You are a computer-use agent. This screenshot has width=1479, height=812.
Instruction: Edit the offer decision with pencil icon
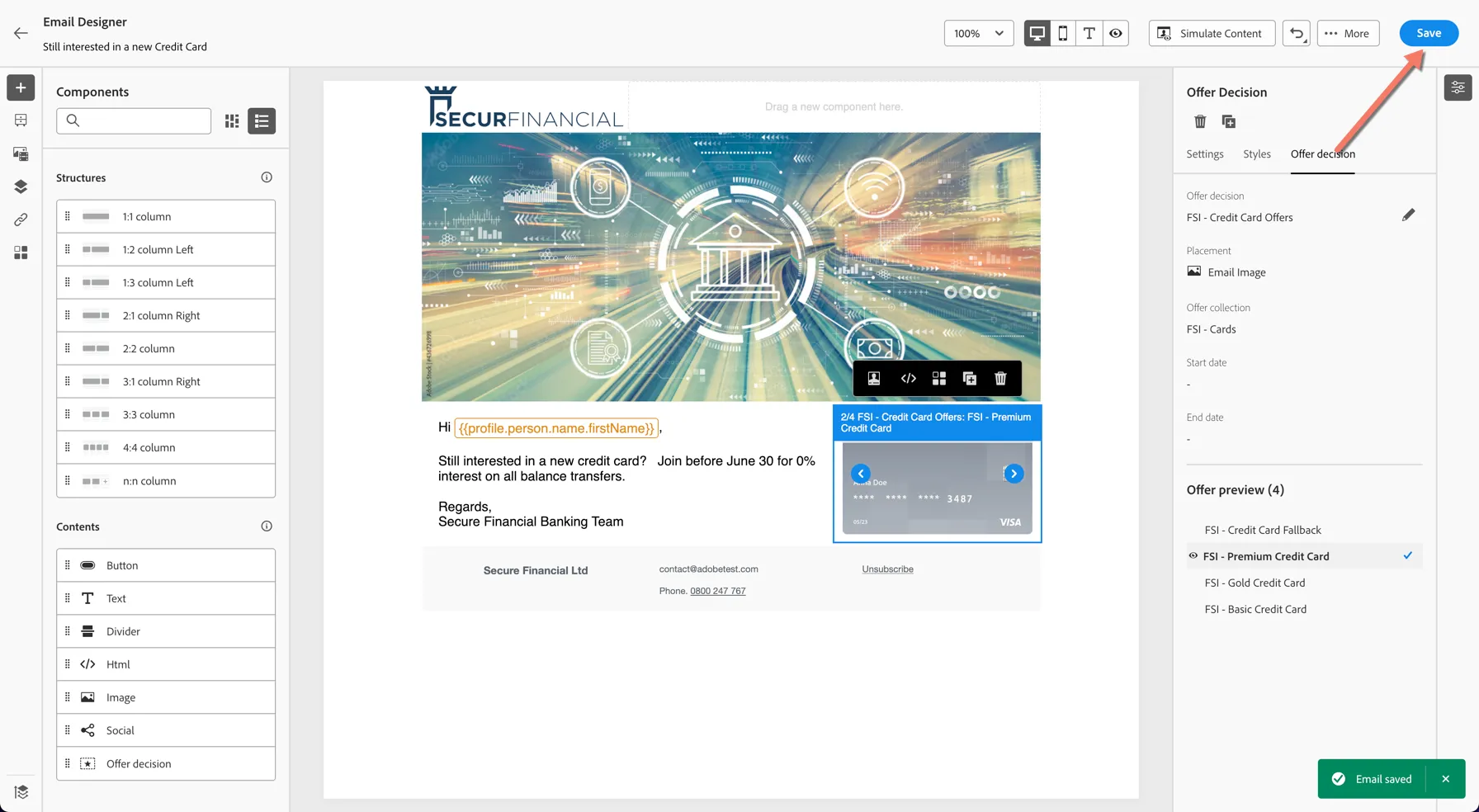click(1408, 215)
